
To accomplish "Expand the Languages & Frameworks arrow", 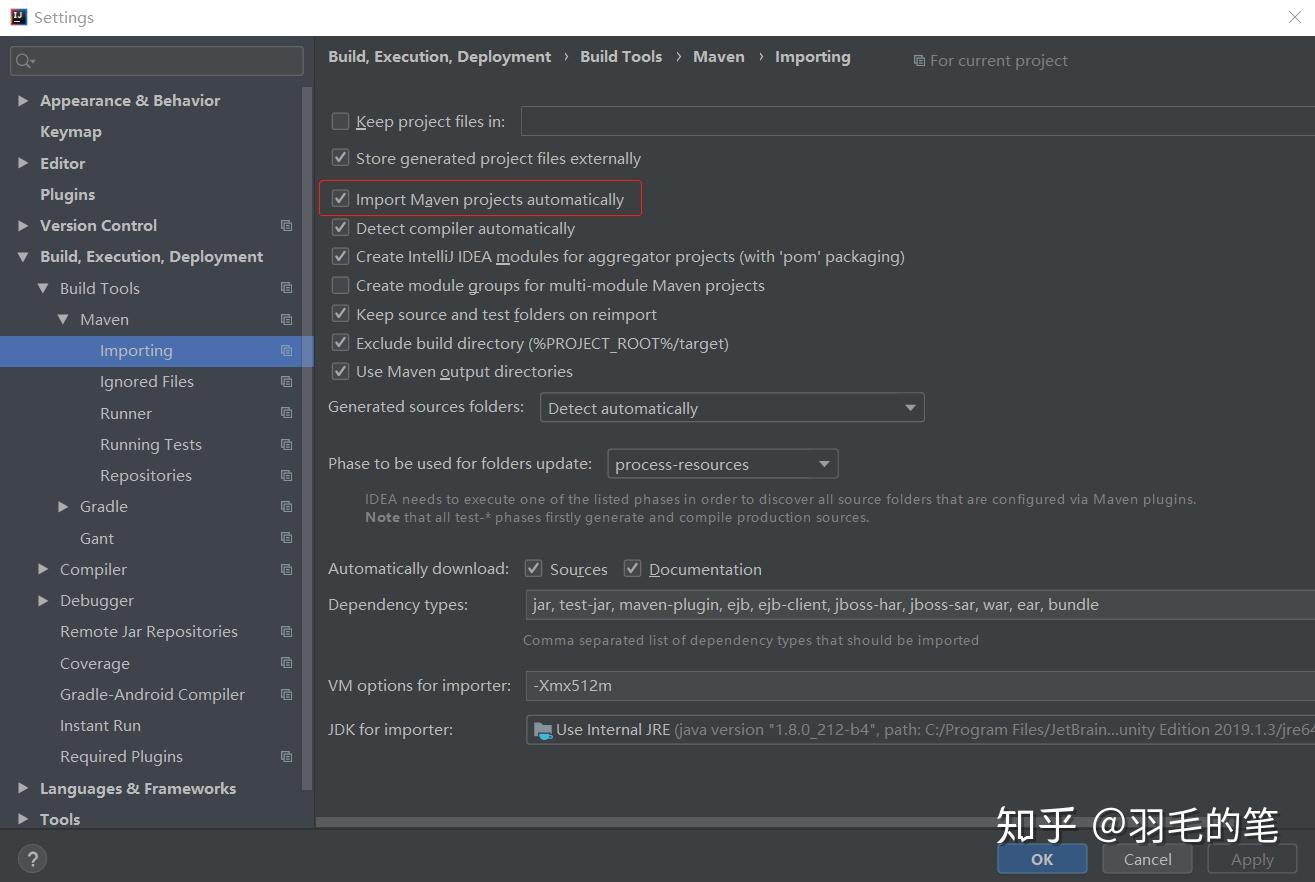I will click(23, 789).
